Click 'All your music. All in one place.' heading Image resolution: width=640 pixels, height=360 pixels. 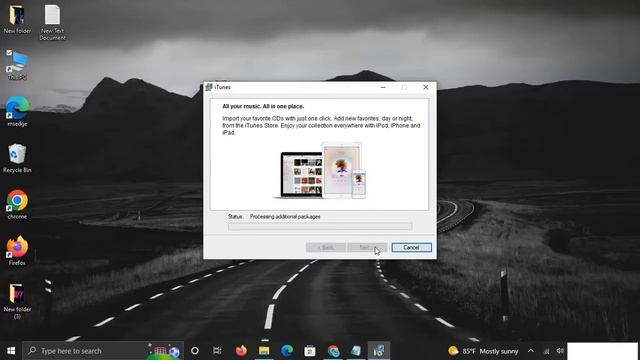[263, 106]
